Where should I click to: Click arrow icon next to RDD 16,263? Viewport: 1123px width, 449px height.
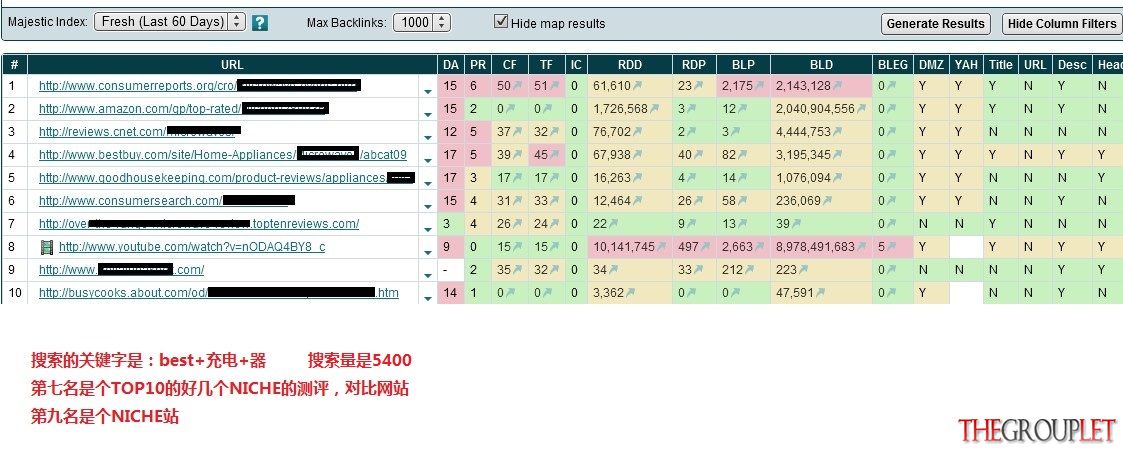coord(637,178)
